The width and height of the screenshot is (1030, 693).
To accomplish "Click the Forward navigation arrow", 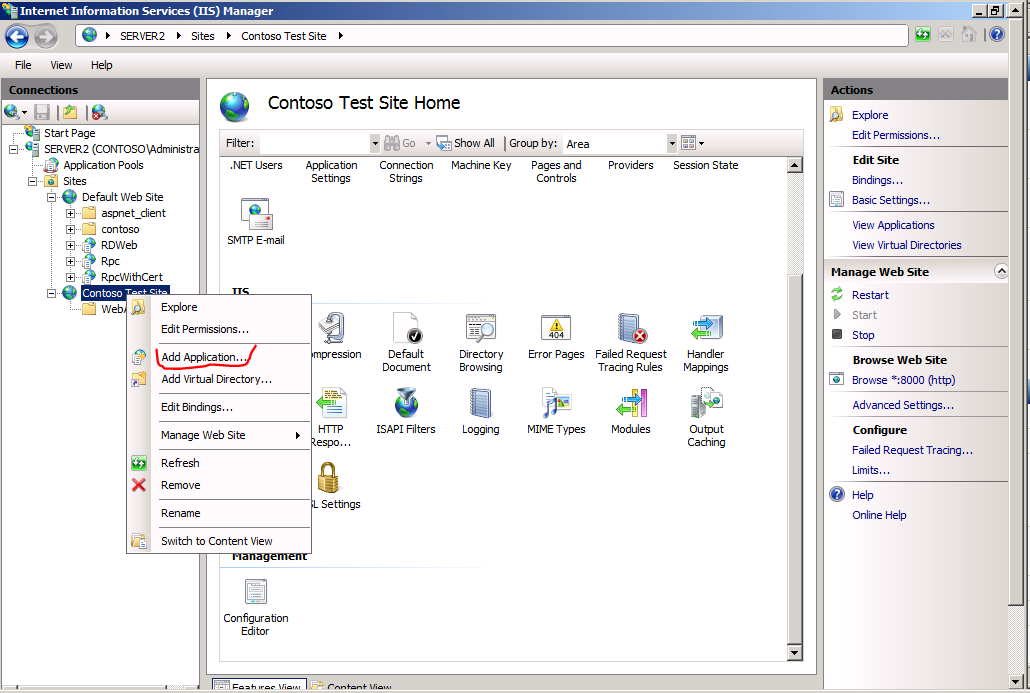I will [46, 36].
